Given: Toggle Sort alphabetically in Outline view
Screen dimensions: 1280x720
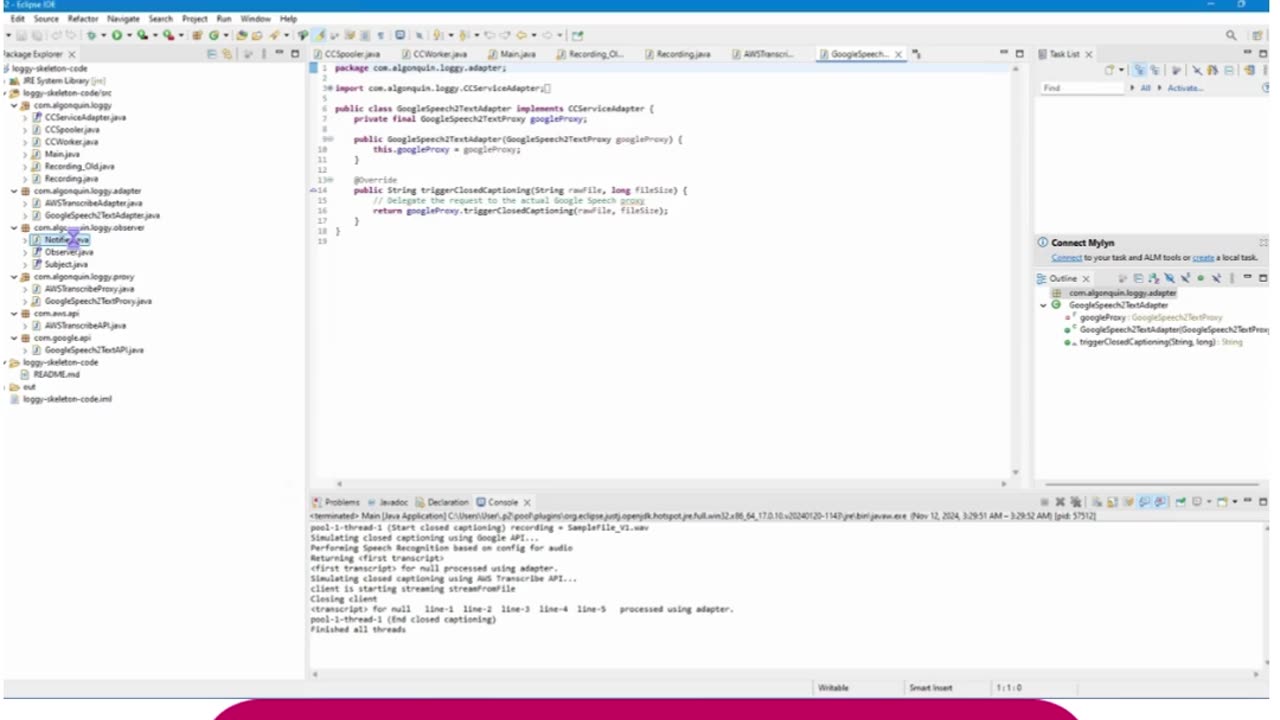Looking at the screenshot, I should click(x=1154, y=278).
